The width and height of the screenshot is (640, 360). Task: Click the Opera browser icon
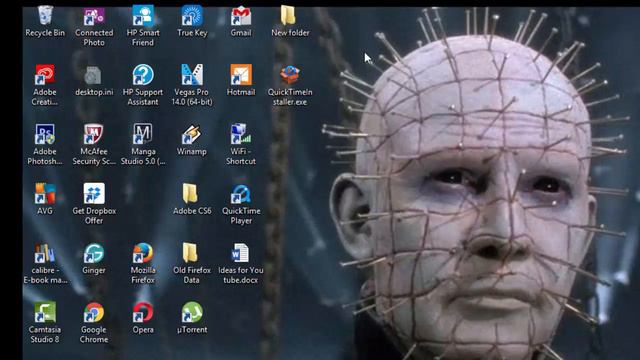[x=143, y=312]
